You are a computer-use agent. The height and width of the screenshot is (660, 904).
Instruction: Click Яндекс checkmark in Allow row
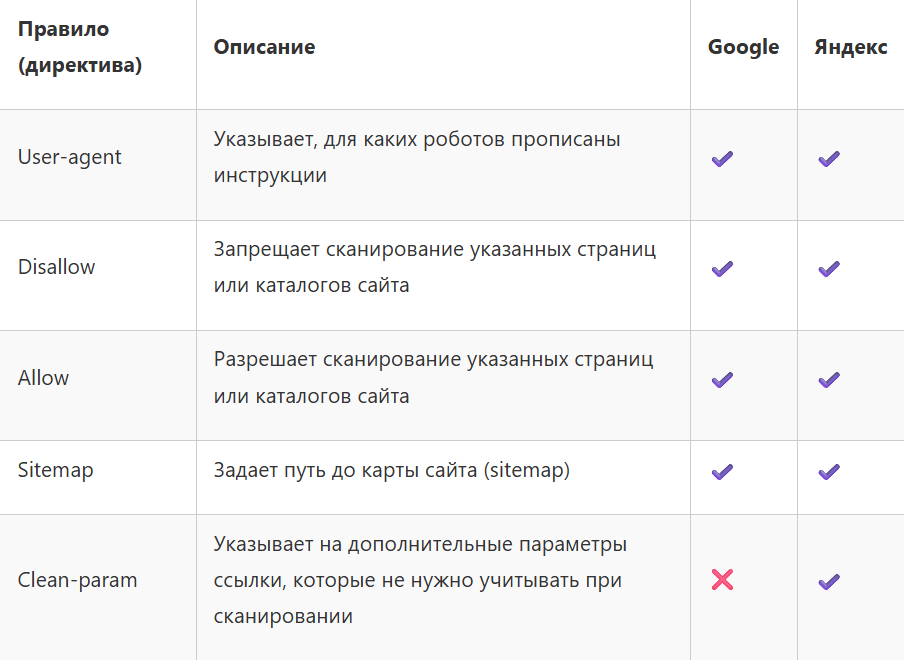pyautogui.click(x=828, y=380)
